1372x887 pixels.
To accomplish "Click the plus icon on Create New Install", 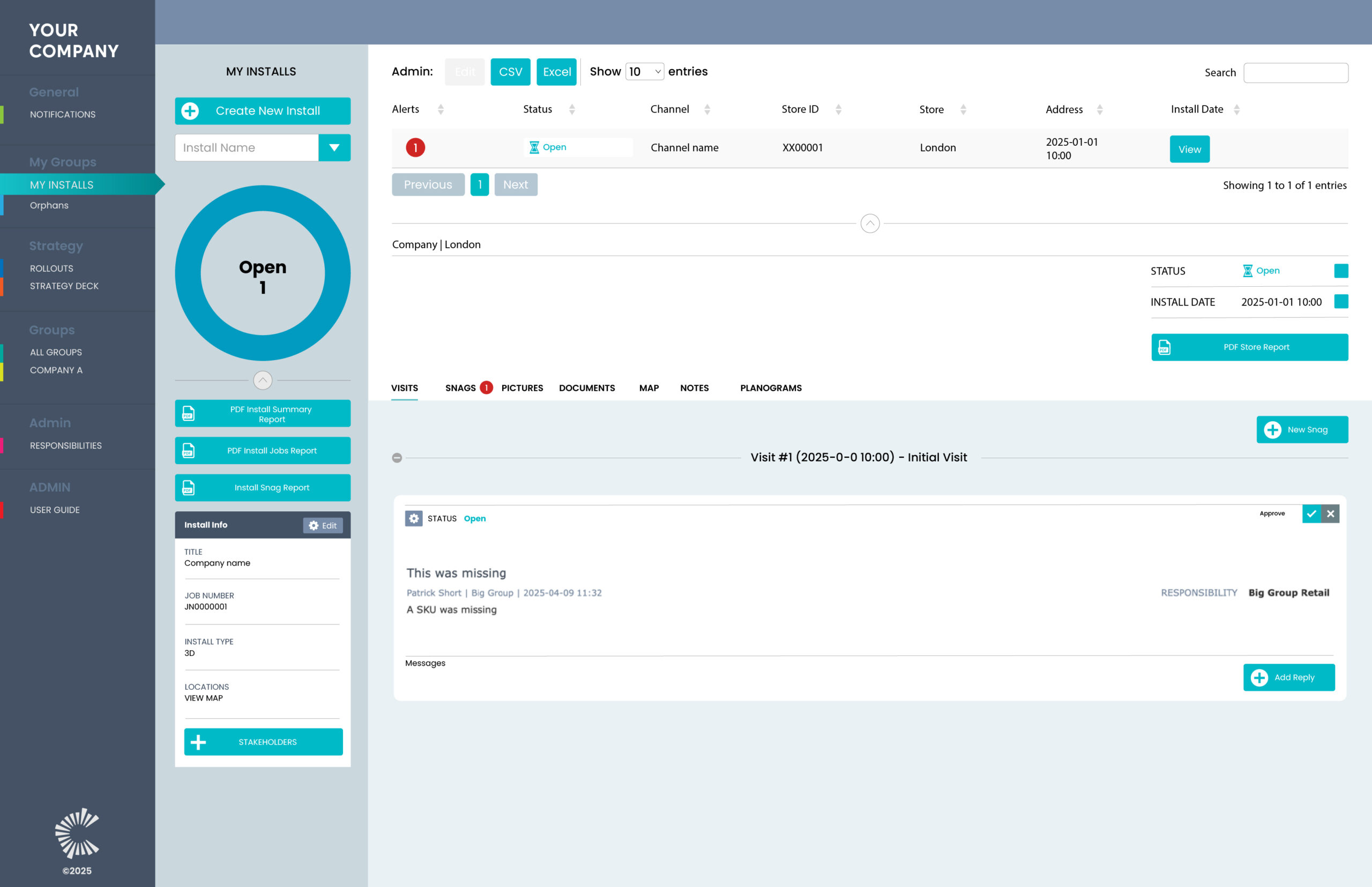I will click(190, 110).
